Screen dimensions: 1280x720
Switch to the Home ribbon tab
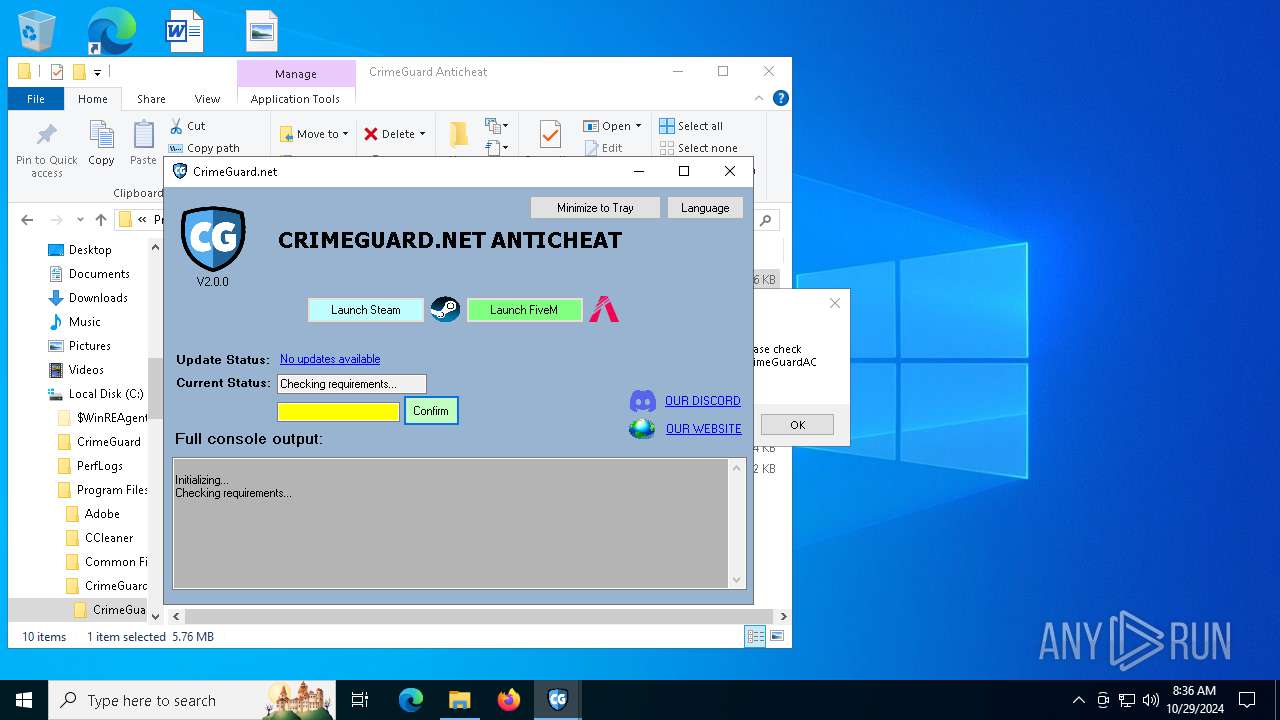pos(93,99)
